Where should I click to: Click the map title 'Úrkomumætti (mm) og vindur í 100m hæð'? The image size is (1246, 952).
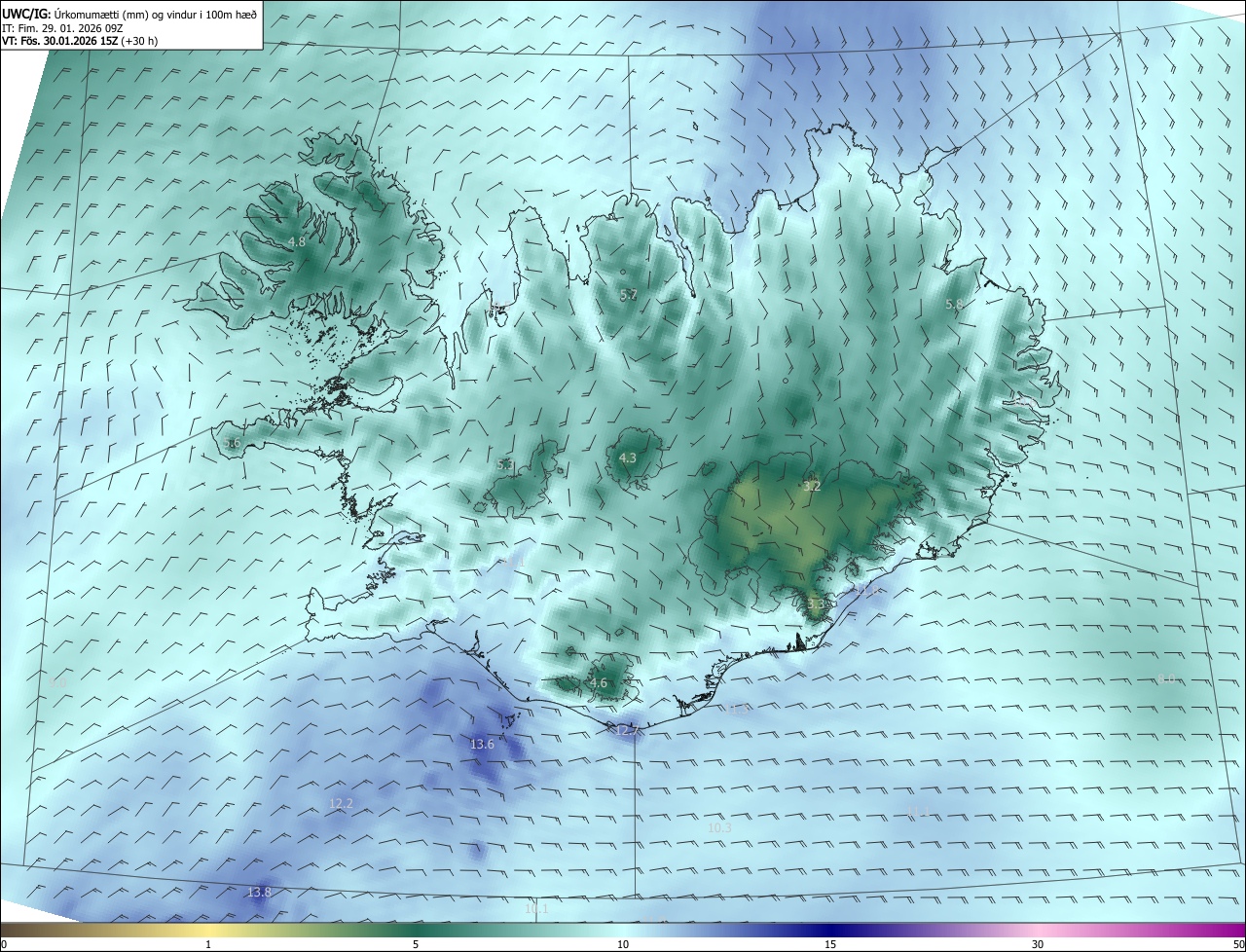(x=156, y=14)
